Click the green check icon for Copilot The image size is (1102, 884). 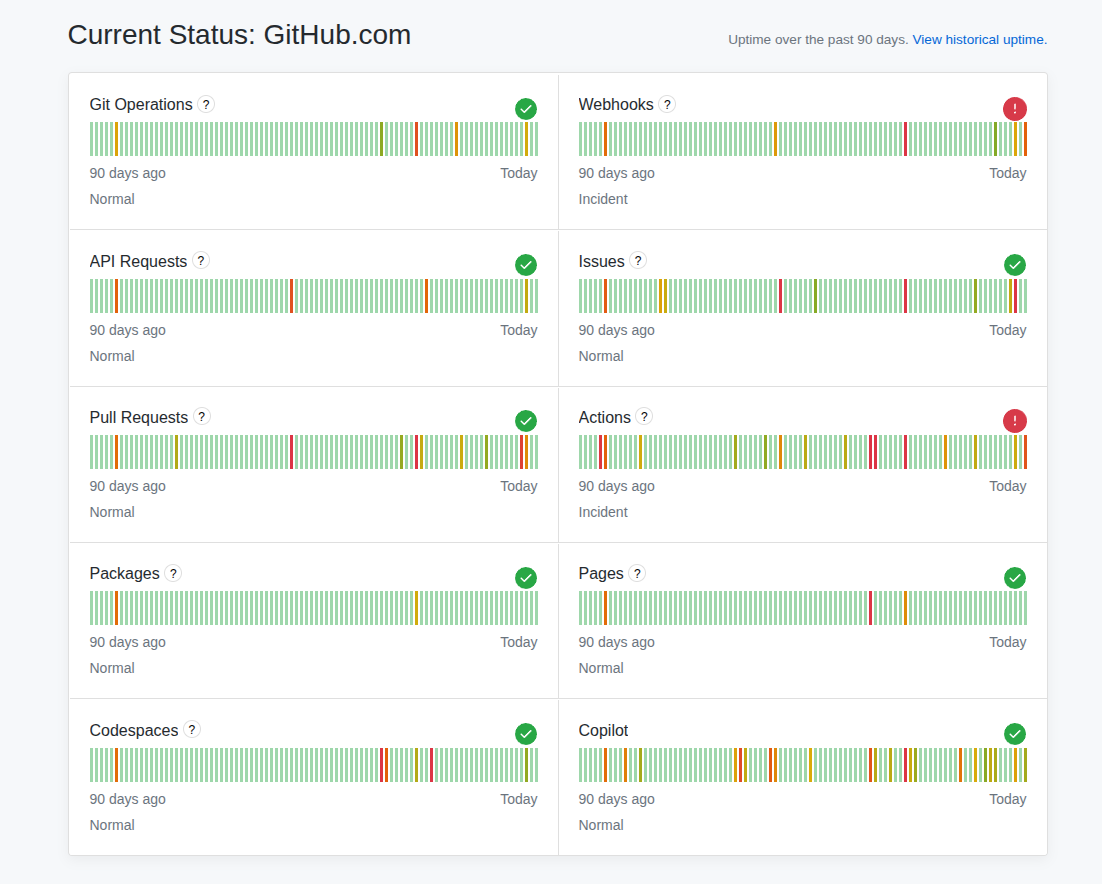(1015, 734)
